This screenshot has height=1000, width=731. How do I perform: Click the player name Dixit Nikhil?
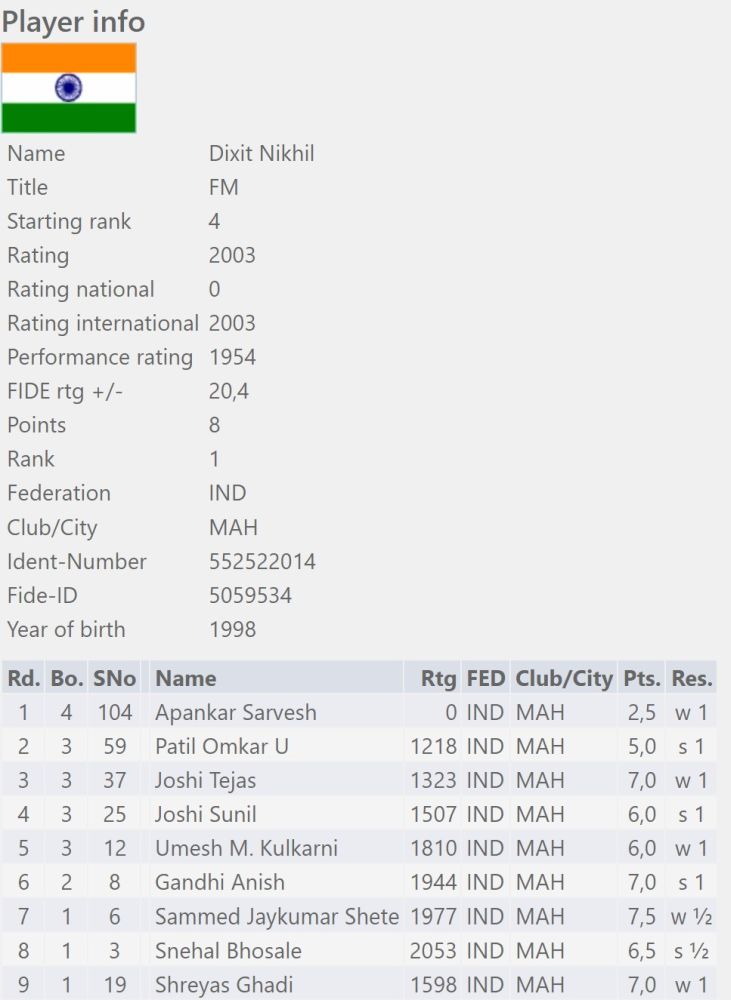(261, 154)
